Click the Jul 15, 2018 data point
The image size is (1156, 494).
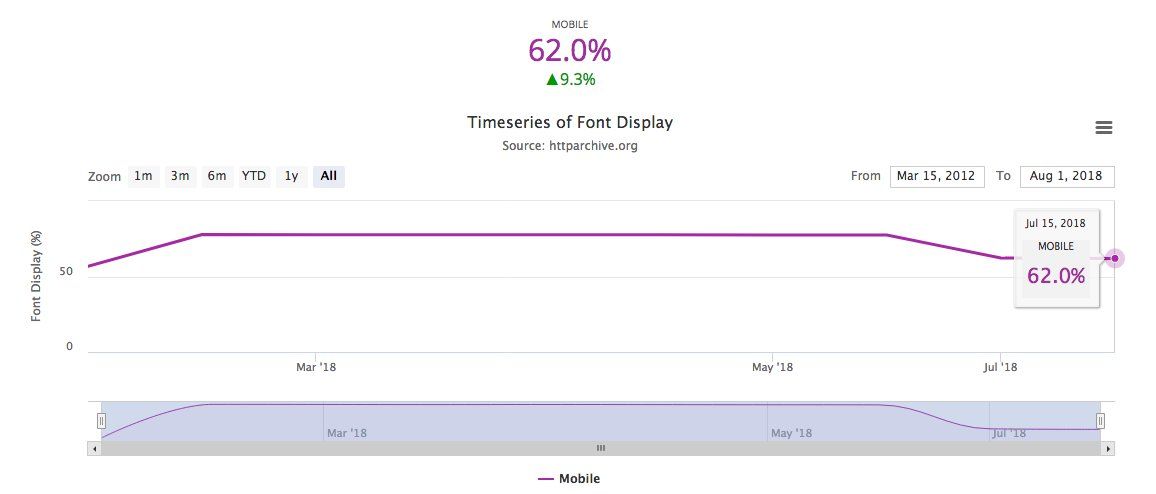click(1115, 258)
